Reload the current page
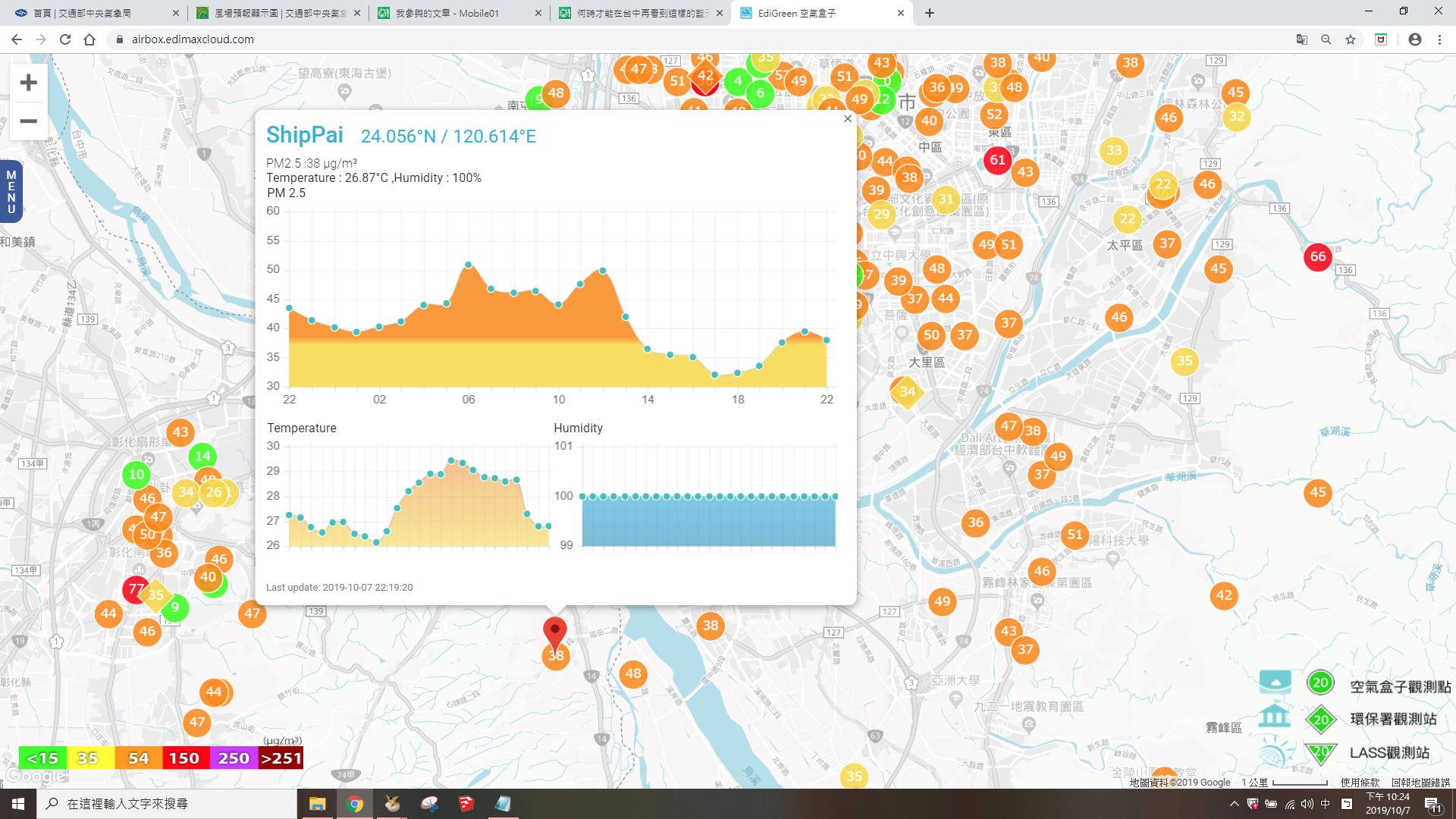This screenshot has height=819, width=1456. [x=65, y=39]
